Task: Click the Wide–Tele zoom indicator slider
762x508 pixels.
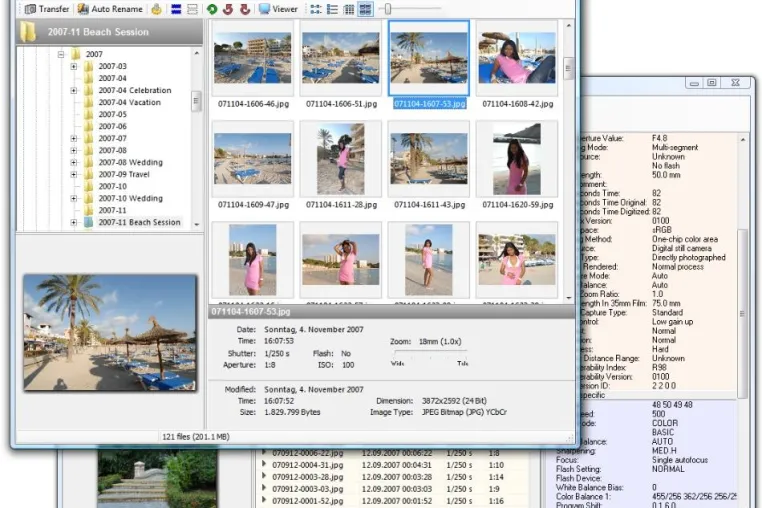Action: pos(430,357)
